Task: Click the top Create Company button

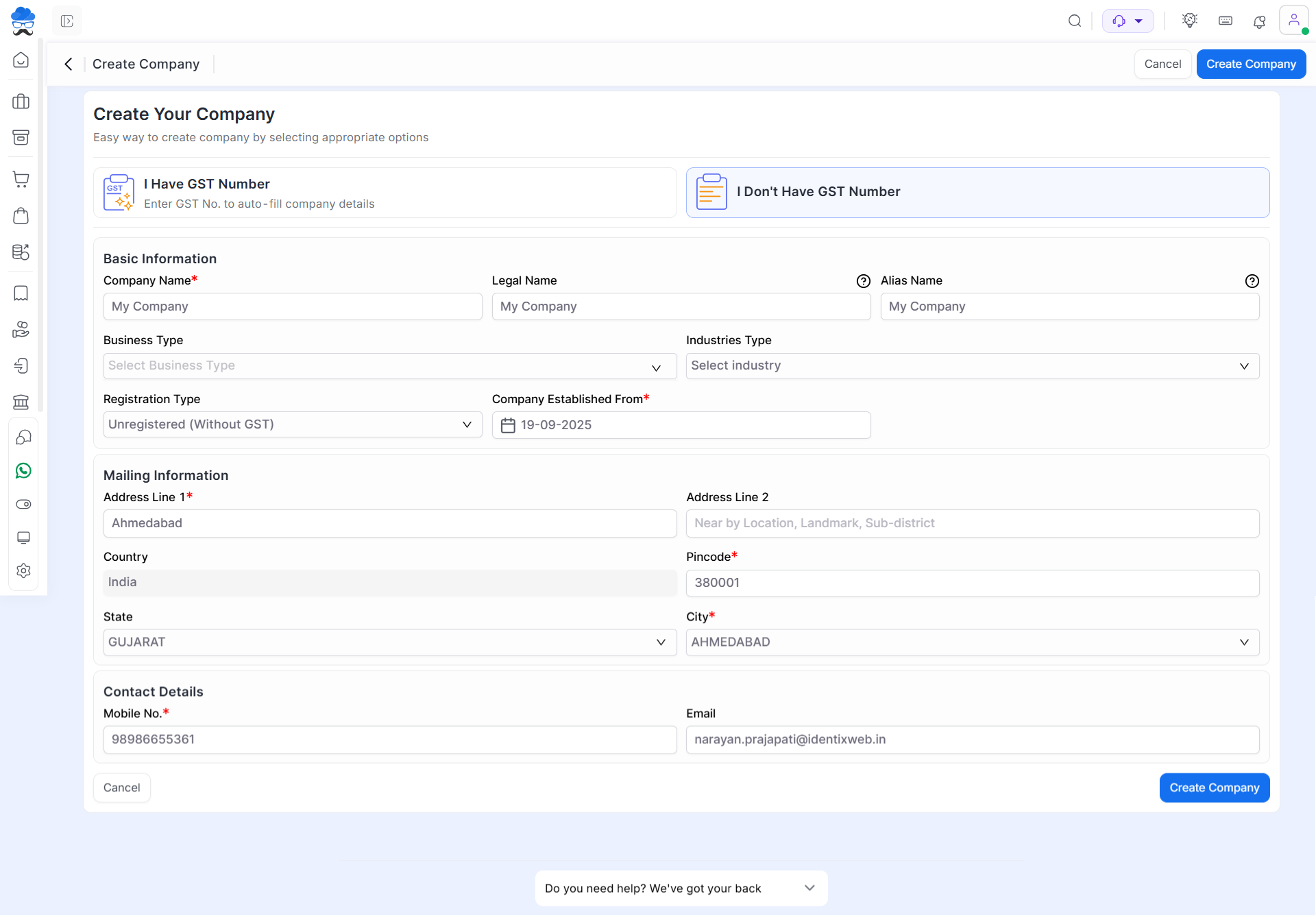Action: tap(1250, 64)
